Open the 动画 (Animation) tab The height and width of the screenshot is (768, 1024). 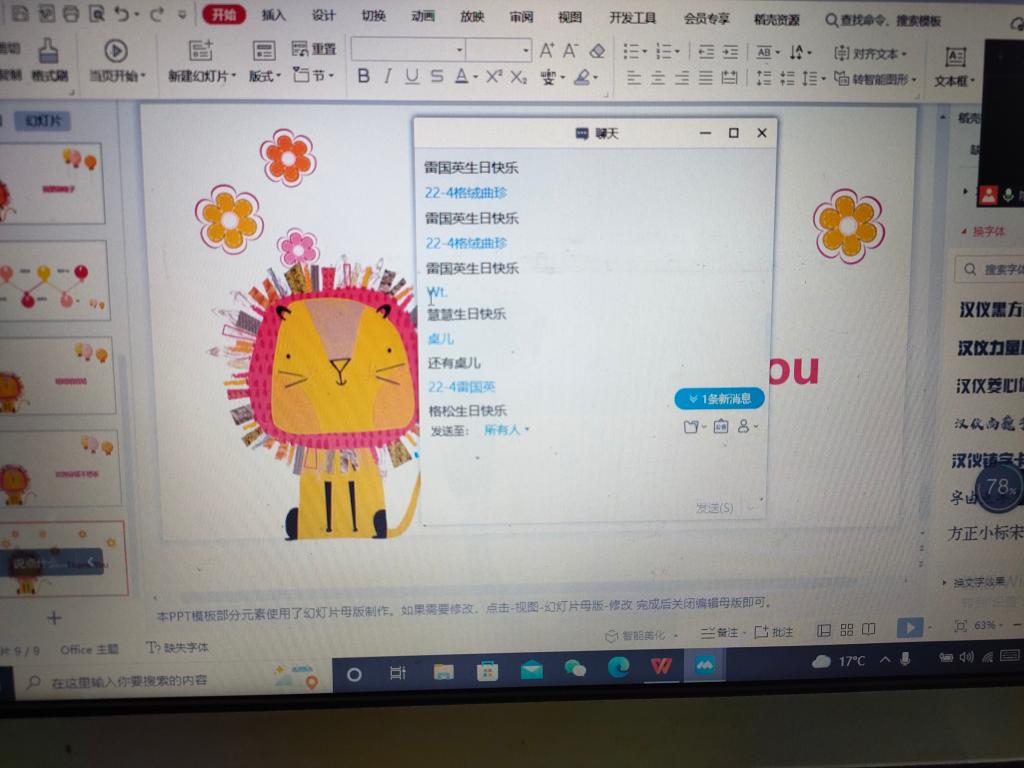423,17
